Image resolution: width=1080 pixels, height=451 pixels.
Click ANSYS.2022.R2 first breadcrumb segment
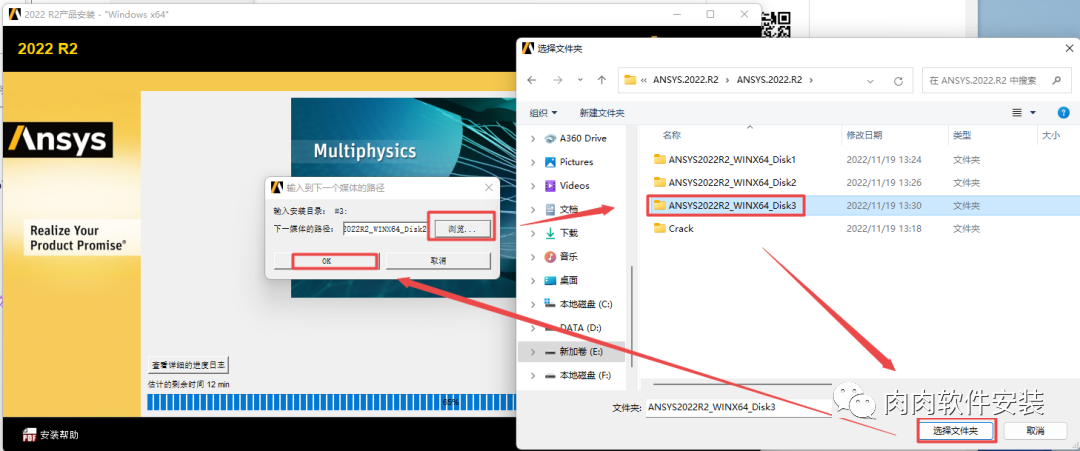(684, 80)
